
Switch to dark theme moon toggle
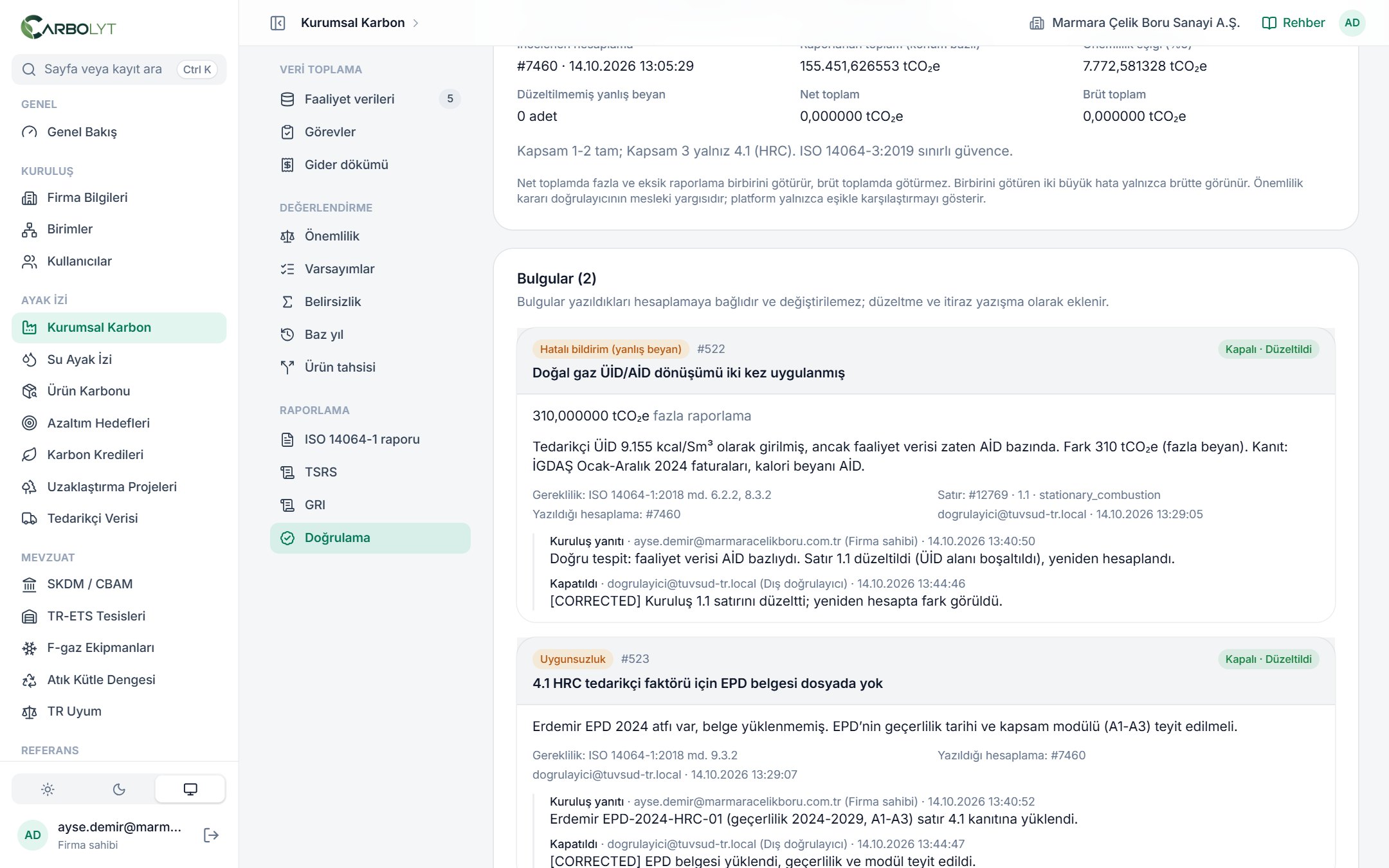point(119,790)
